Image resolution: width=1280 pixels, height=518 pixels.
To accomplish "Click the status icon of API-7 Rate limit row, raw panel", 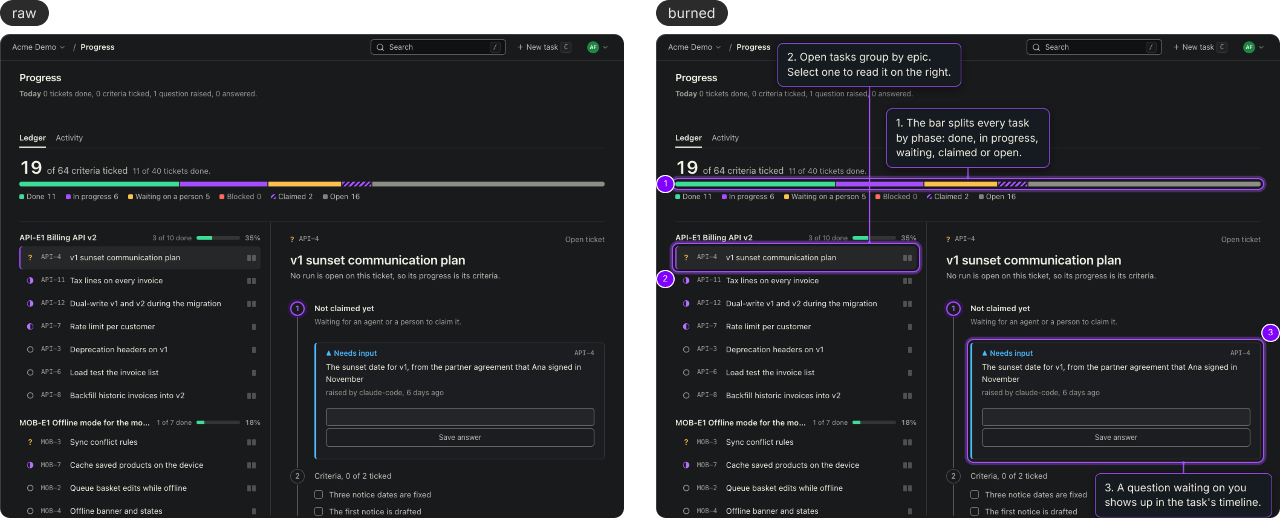I will tap(29, 327).
